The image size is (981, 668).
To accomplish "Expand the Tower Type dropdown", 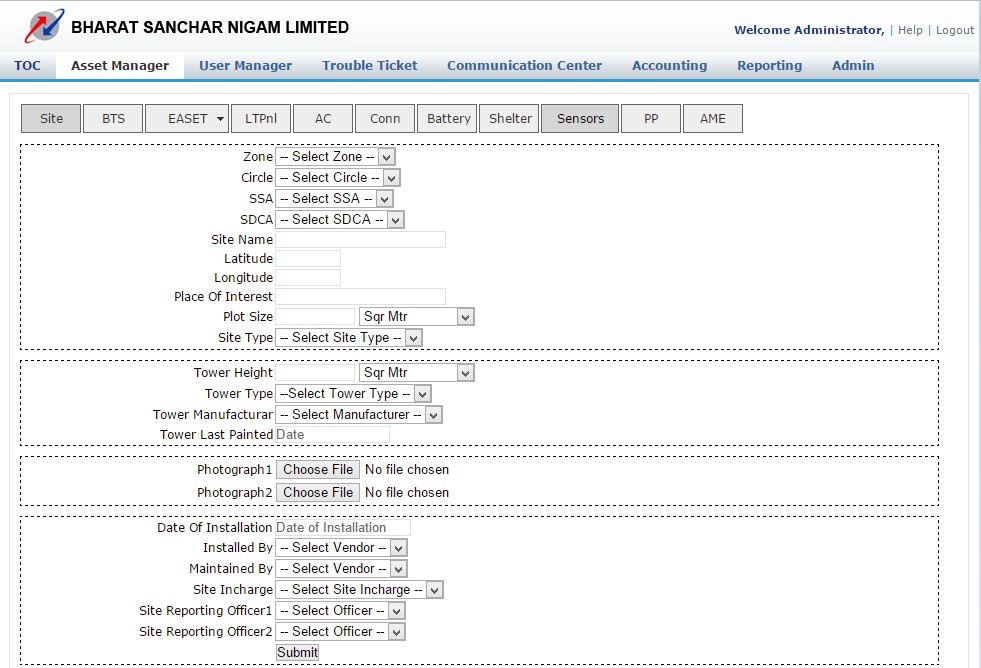I will (x=350, y=393).
